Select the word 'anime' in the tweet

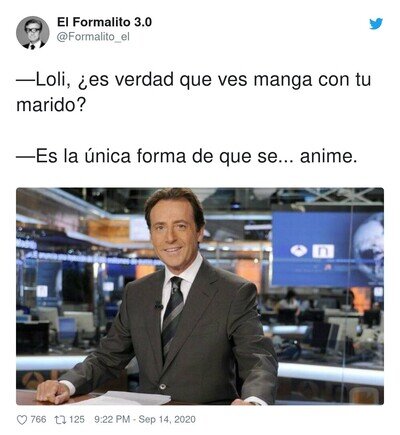point(326,156)
